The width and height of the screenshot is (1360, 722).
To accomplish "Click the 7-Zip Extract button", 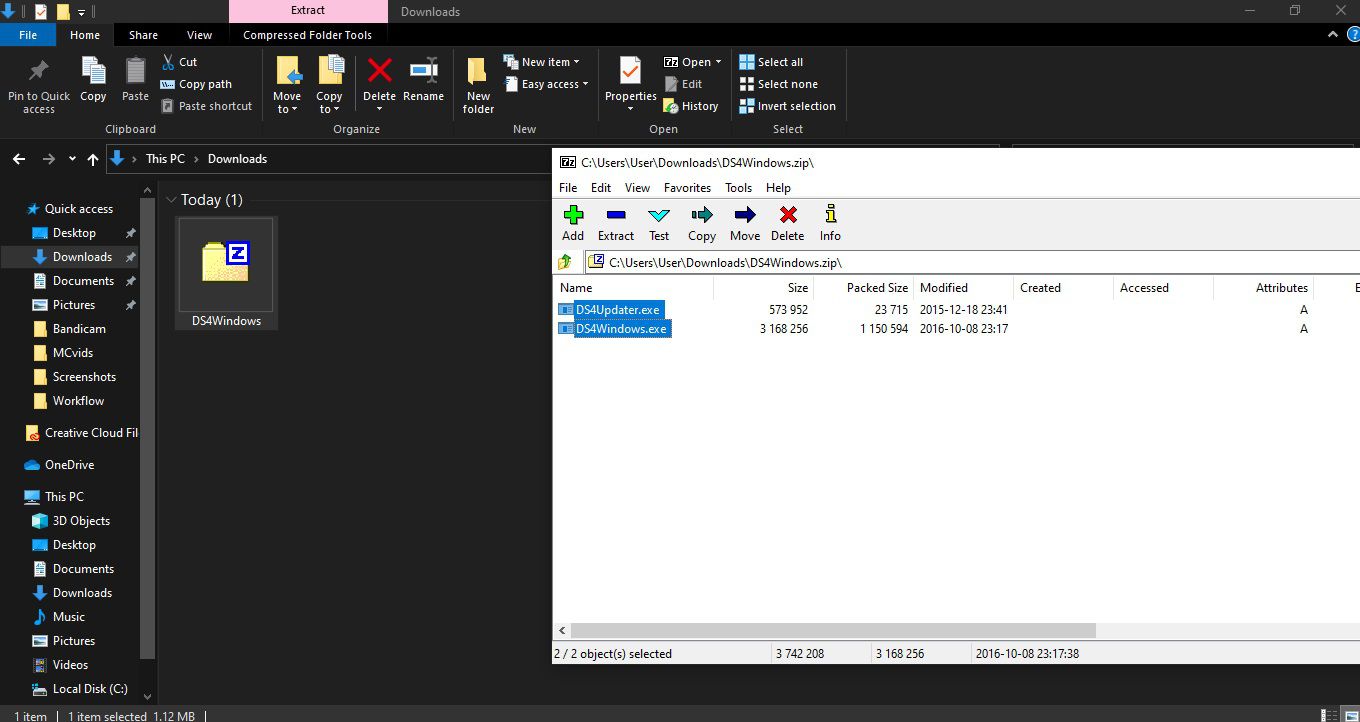I will tap(616, 223).
